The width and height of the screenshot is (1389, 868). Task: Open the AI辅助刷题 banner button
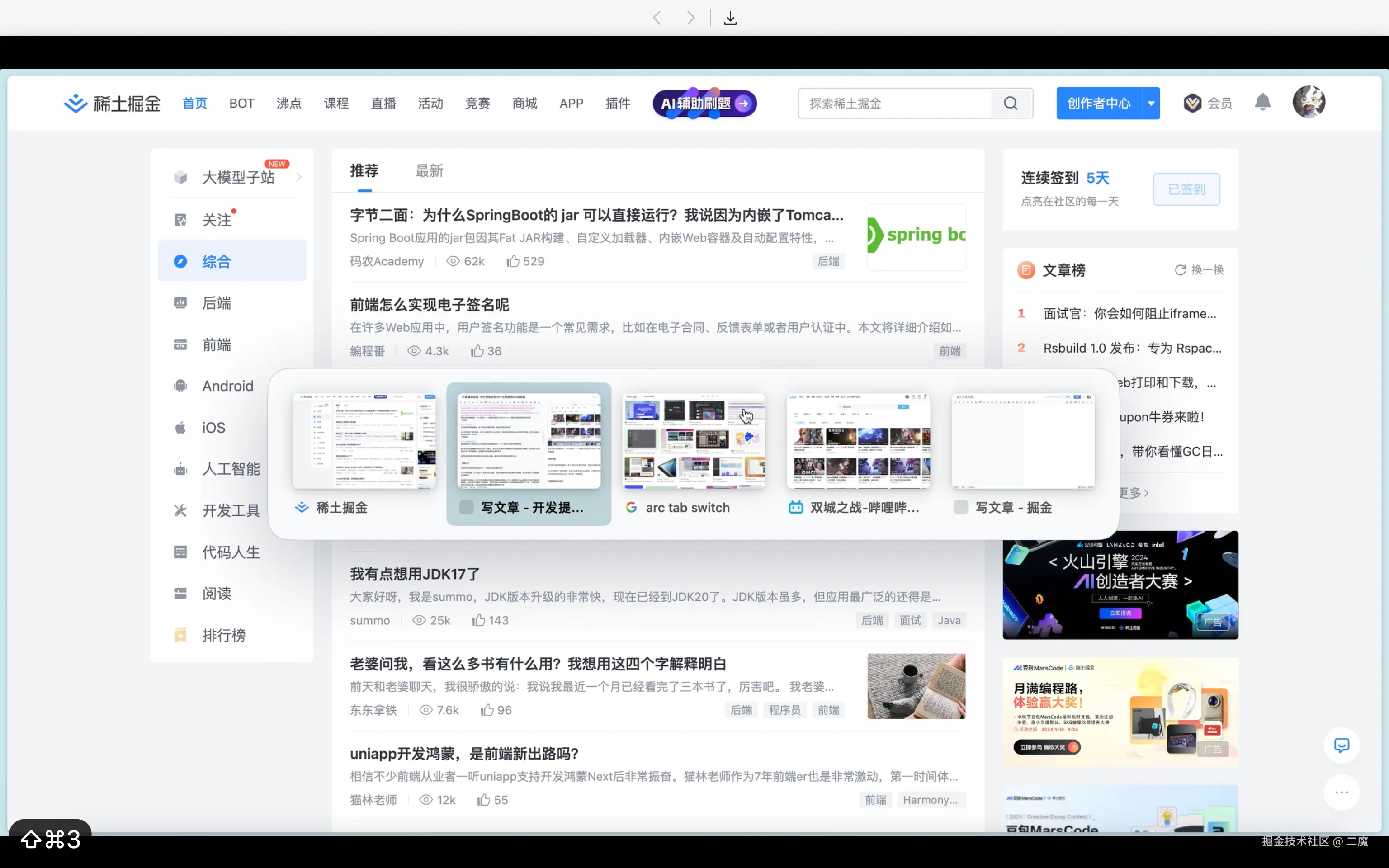pyautogui.click(x=705, y=104)
